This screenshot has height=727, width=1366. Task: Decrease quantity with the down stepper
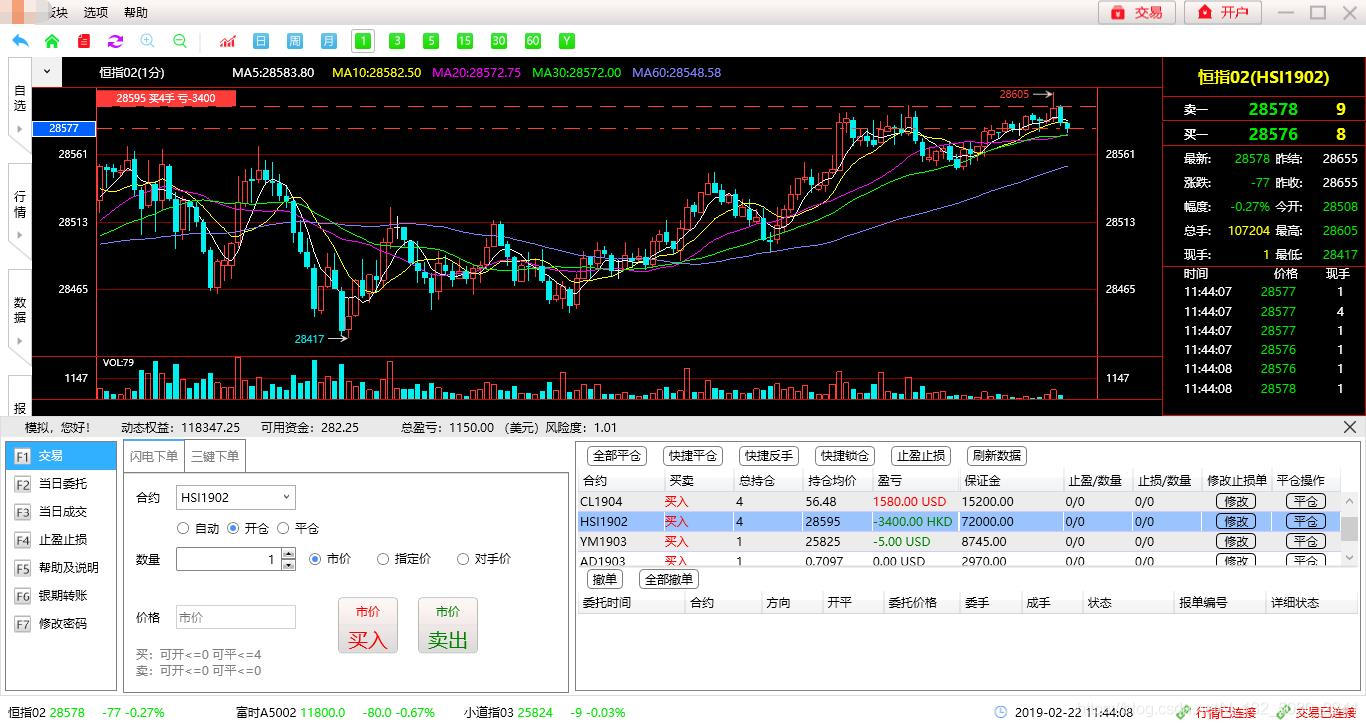click(289, 565)
